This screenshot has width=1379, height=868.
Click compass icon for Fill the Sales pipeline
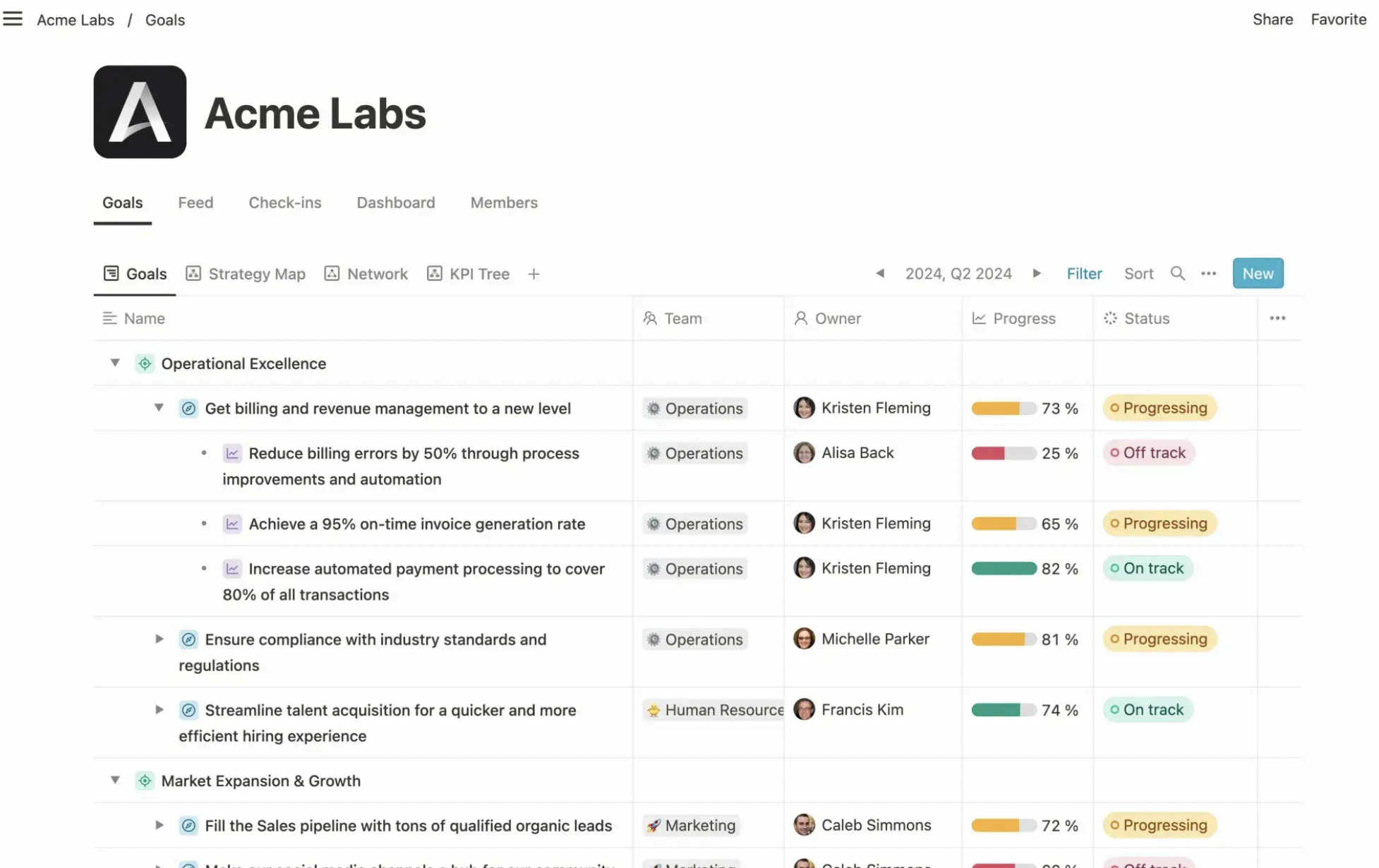[x=188, y=826]
